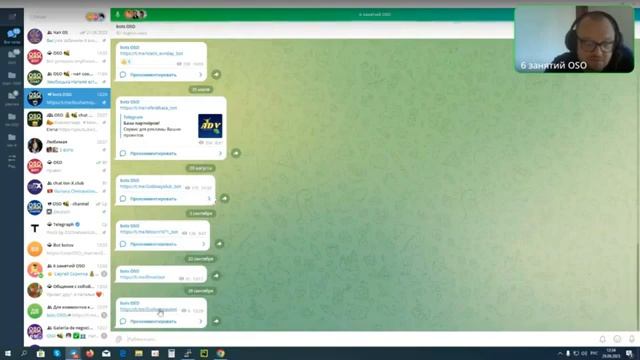Click the participants' avatars in the voice chat bar

[x=135, y=15]
